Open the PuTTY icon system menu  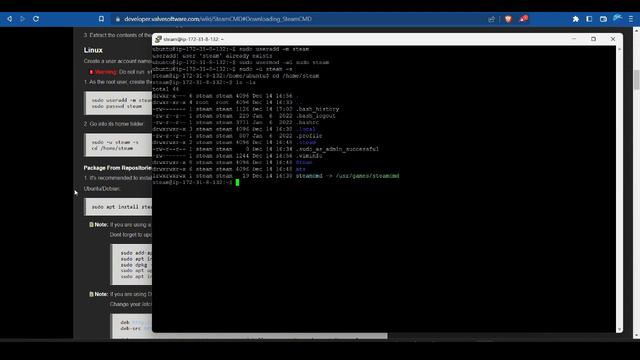click(x=158, y=39)
